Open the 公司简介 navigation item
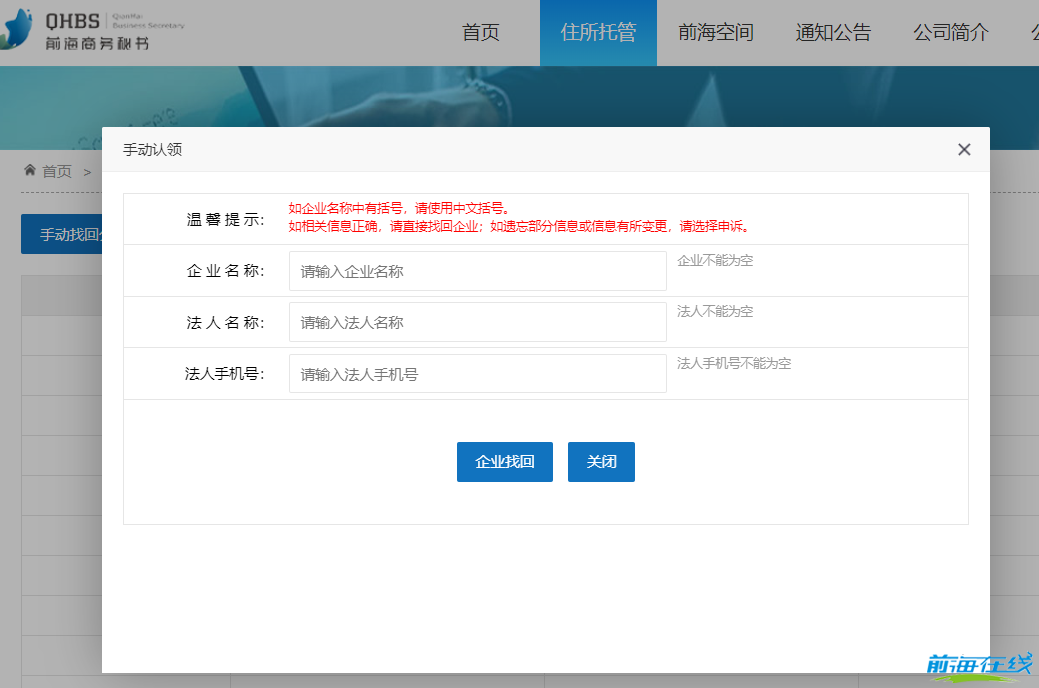This screenshot has height=688, width=1039. point(950,32)
